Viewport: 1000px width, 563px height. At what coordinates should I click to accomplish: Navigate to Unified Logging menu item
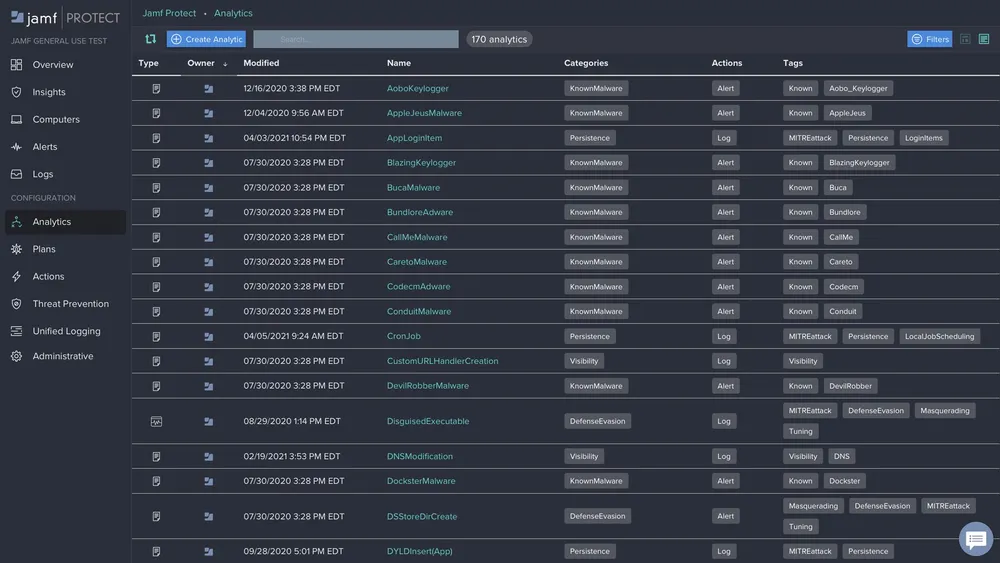click(x=66, y=331)
